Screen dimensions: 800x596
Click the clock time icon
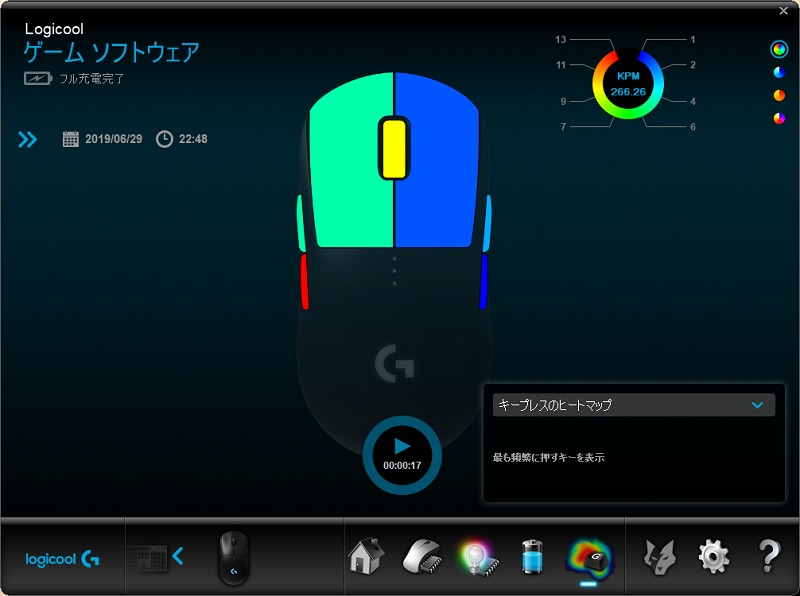point(164,139)
